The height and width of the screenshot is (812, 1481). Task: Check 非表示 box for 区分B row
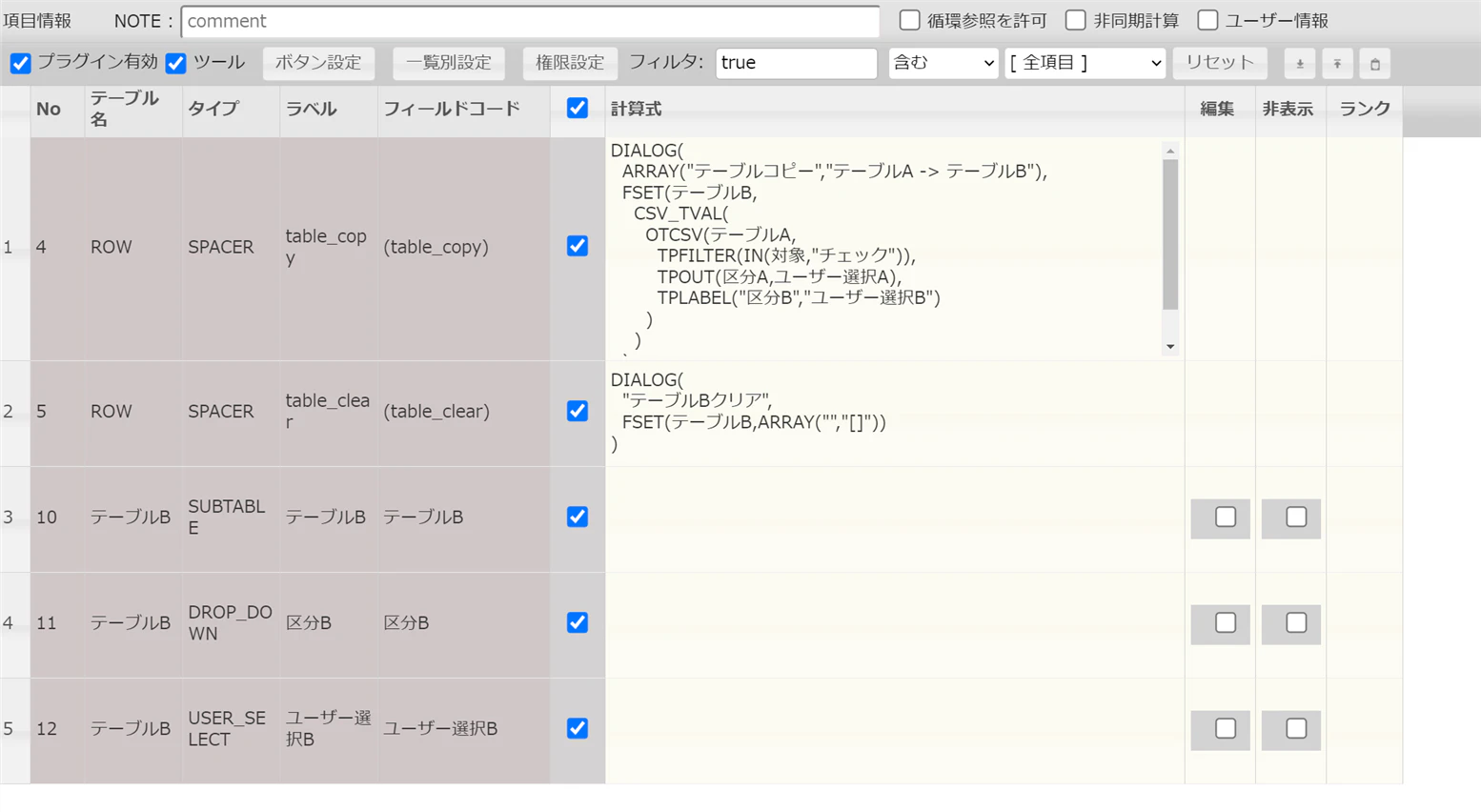pyautogui.click(x=1296, y=622)
